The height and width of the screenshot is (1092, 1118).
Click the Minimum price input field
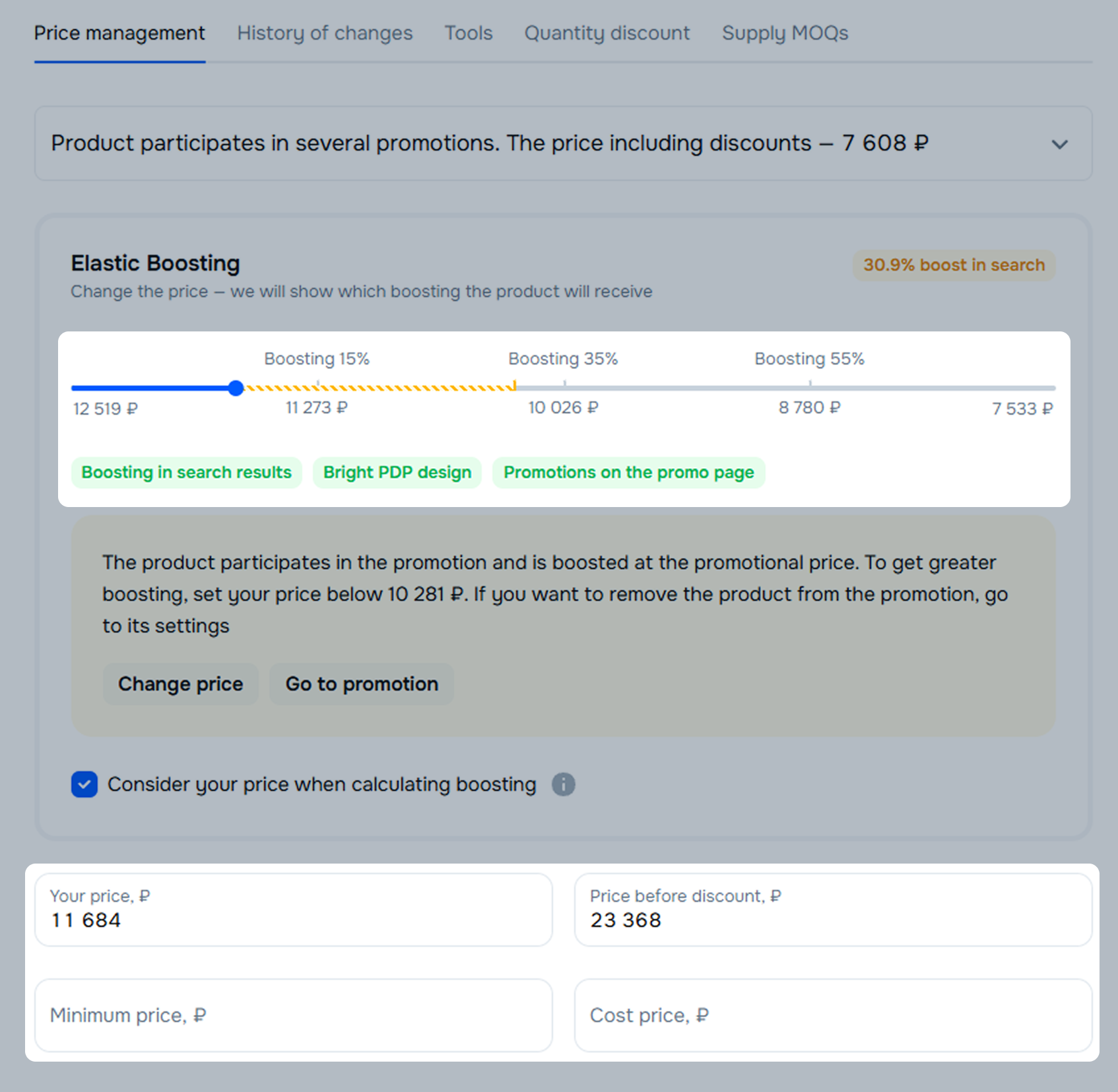point(293,1015)
